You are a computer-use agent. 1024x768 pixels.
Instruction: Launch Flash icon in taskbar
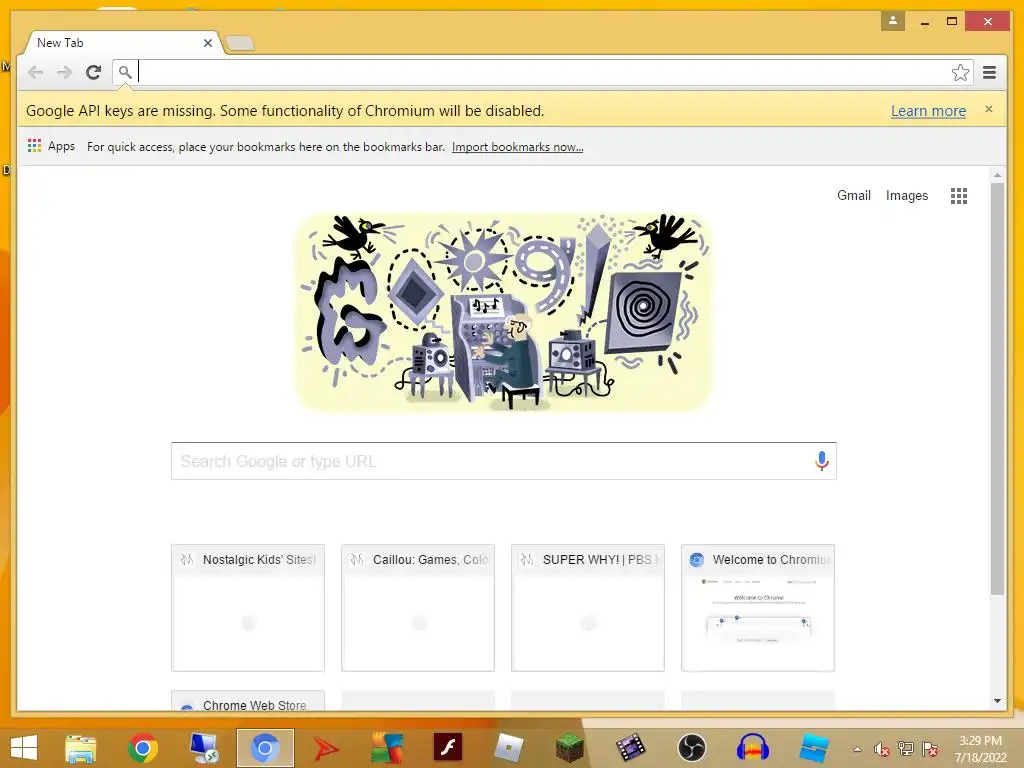pos(448,747)
